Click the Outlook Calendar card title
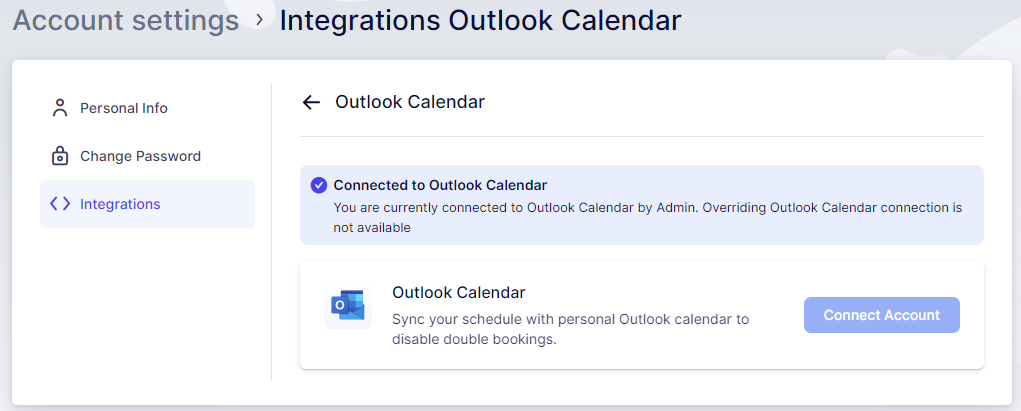 [459, 293]
